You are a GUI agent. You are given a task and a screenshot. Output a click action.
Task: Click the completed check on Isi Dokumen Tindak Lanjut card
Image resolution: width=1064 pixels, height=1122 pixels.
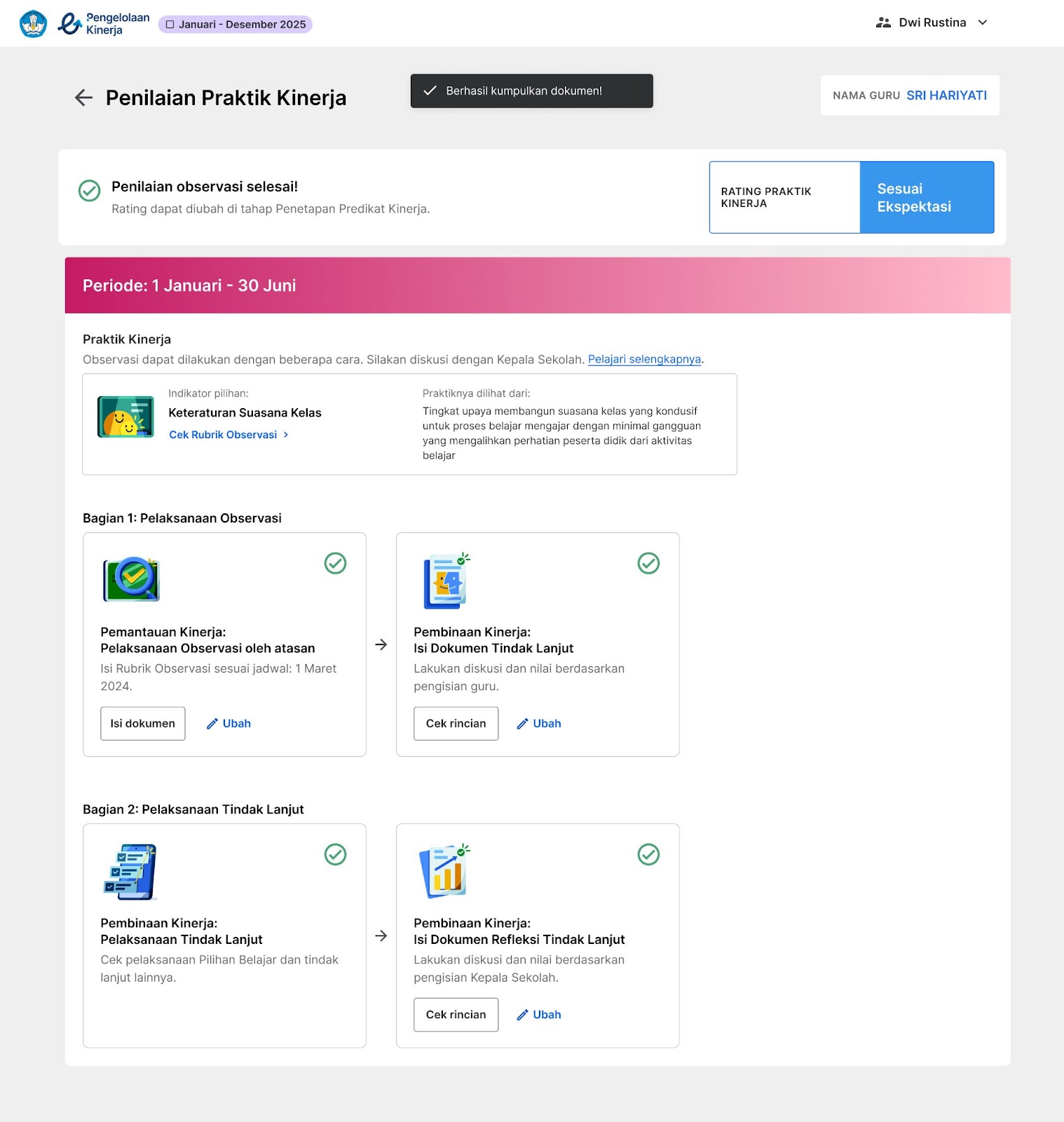[x=648, y=563]
